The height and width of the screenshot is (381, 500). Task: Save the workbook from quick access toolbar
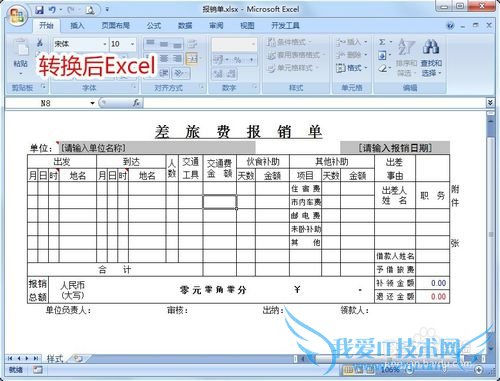click(40, 10)
